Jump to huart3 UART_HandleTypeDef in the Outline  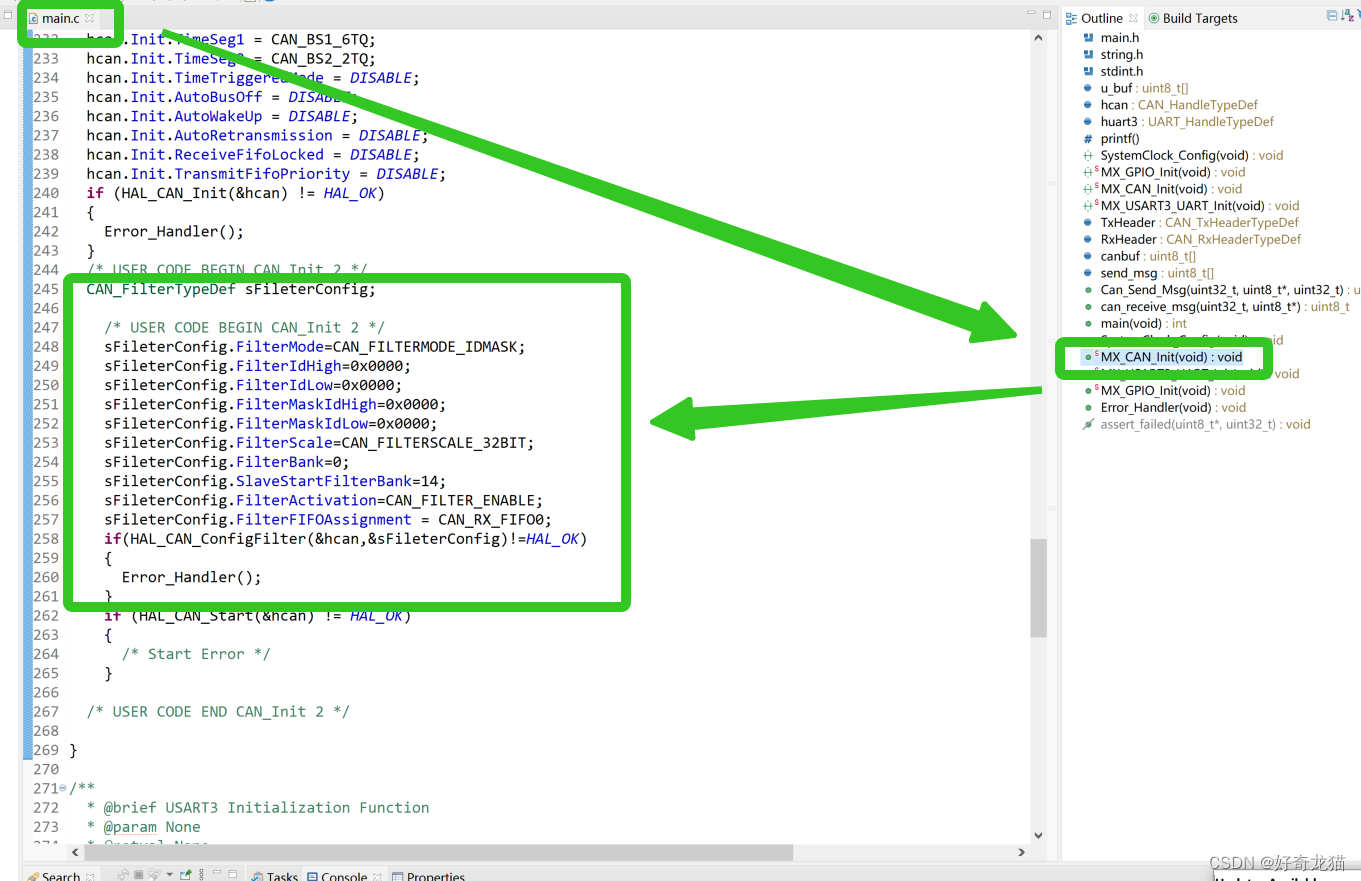(x=1179, y=122)
